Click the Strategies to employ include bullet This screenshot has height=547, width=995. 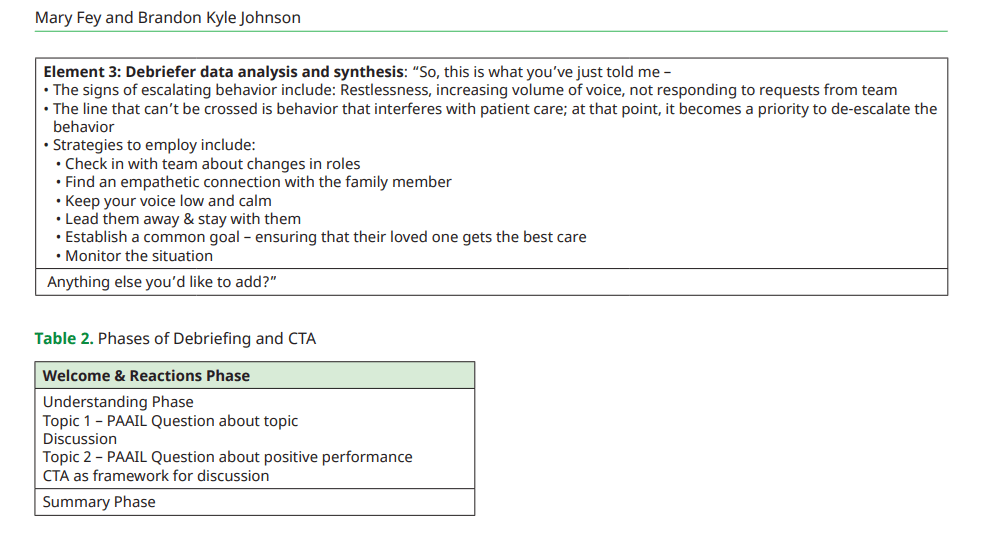[154, 145]
